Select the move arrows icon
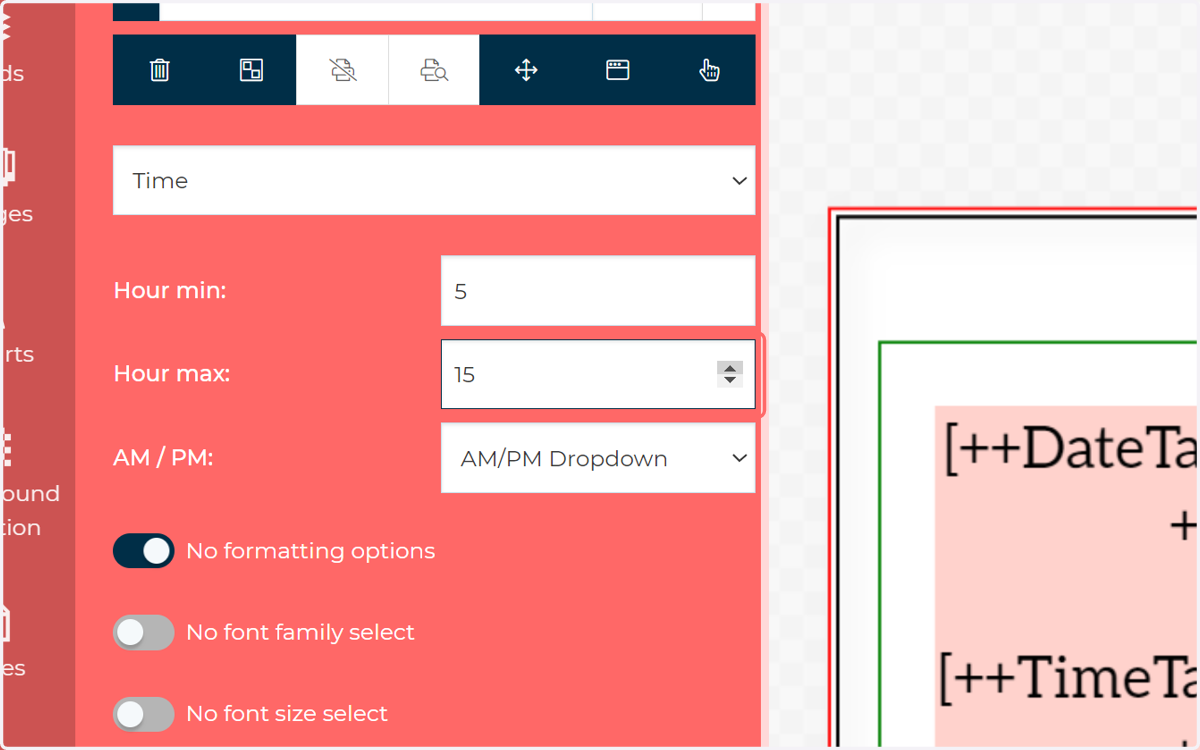The height and width of the screenshot is (750, 1200). (526, 70)
